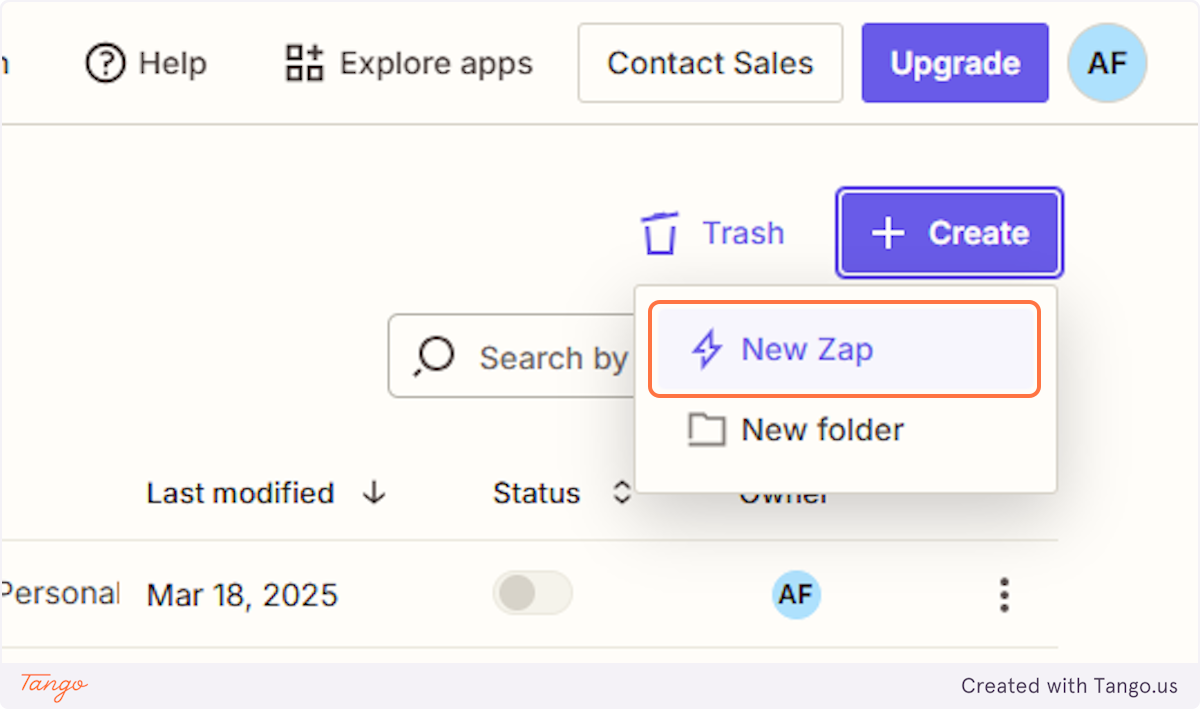1200x709 pixels.
Task: Click the folder icon beside New folder
Action: point(707,430)
